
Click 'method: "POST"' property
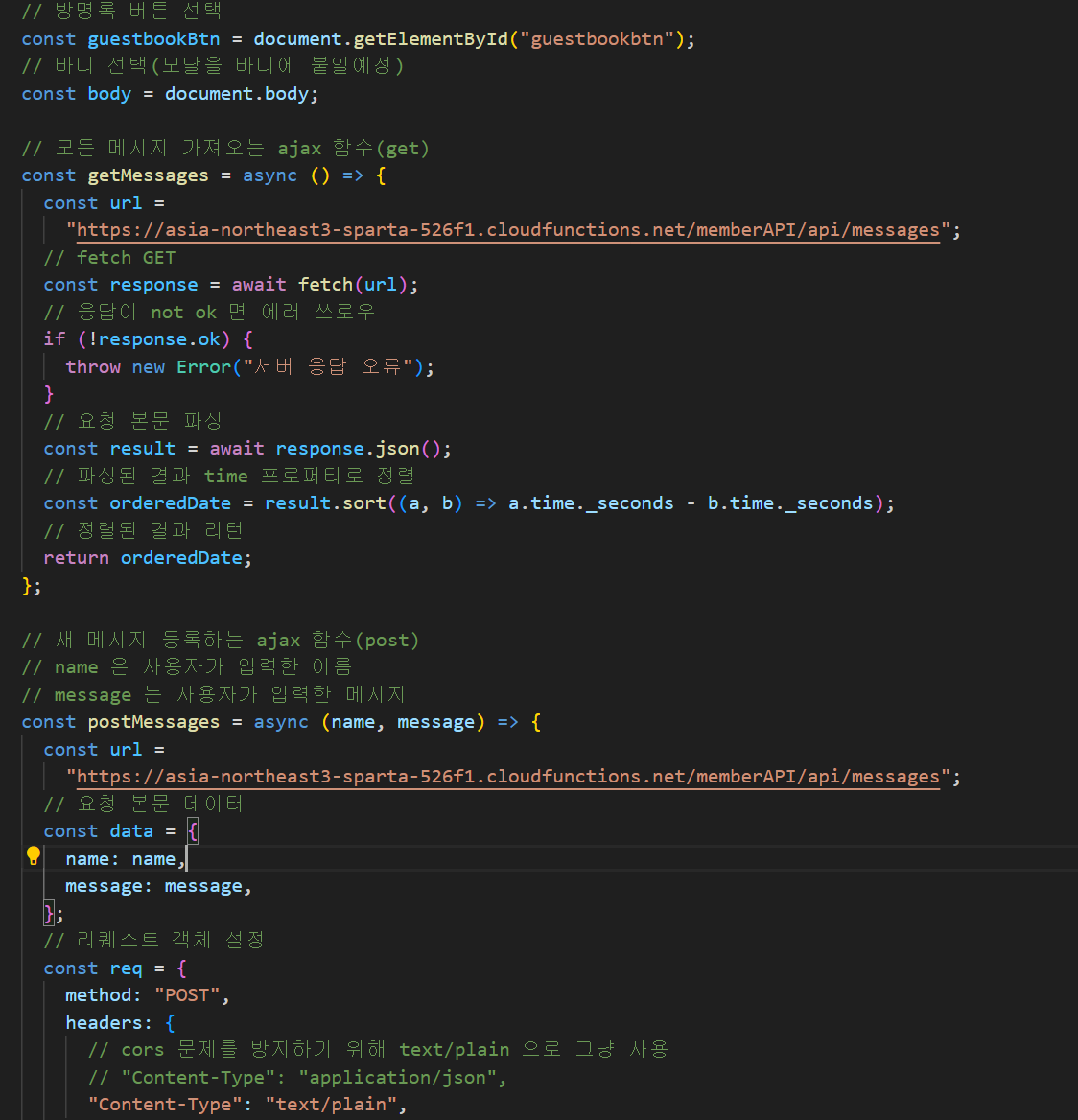142,995
